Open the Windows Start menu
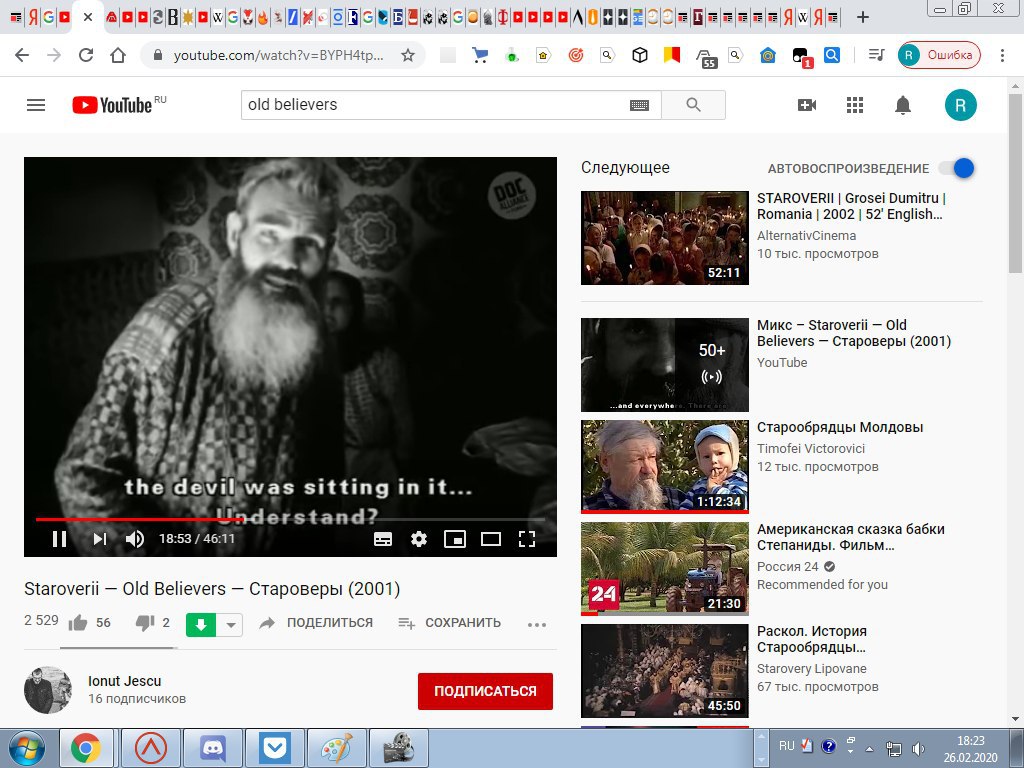Viewport: 1024px width, 768px height. click(27, 748)
